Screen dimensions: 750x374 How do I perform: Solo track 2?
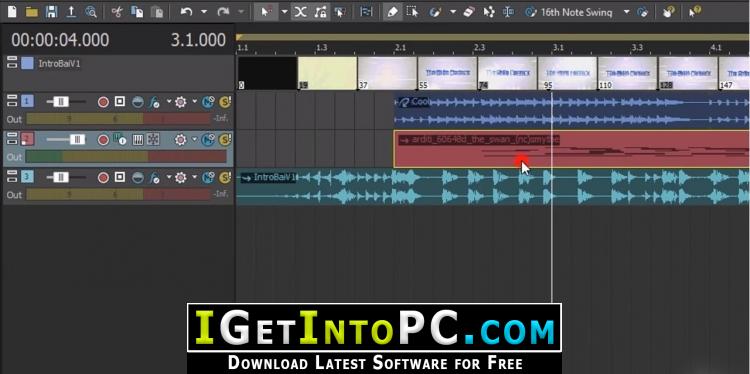point(225,140)
